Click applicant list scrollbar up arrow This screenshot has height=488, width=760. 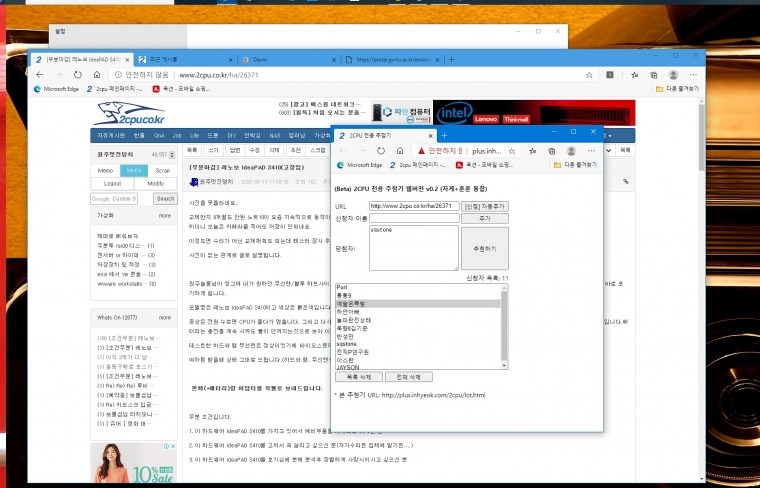(504, 288)
